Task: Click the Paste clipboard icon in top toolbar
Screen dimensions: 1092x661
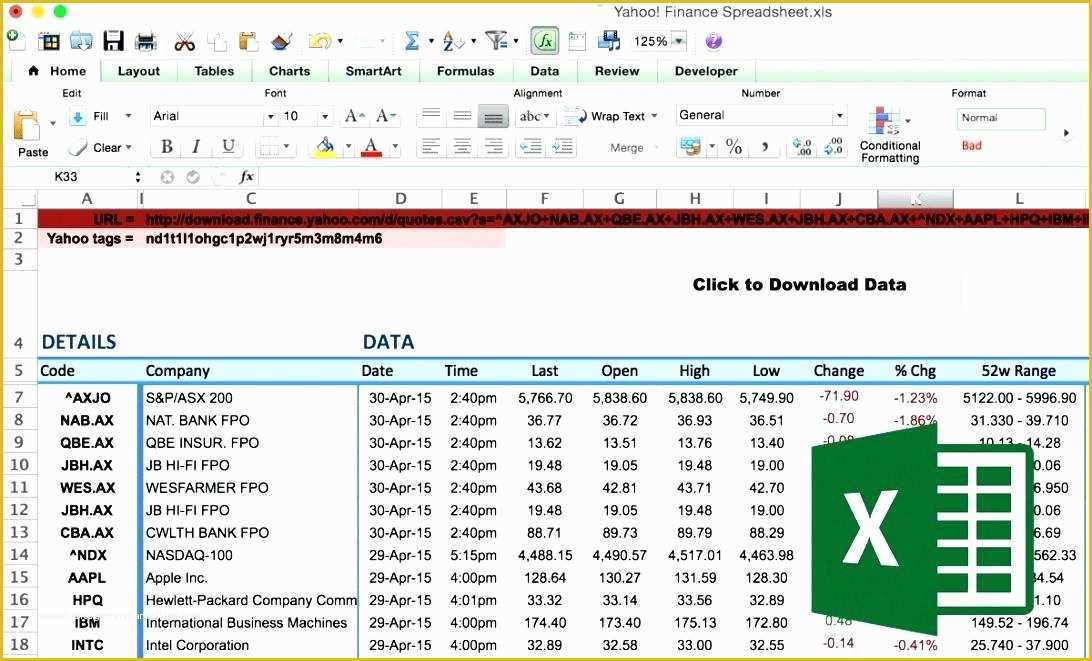Action: (x=249, y=42)
